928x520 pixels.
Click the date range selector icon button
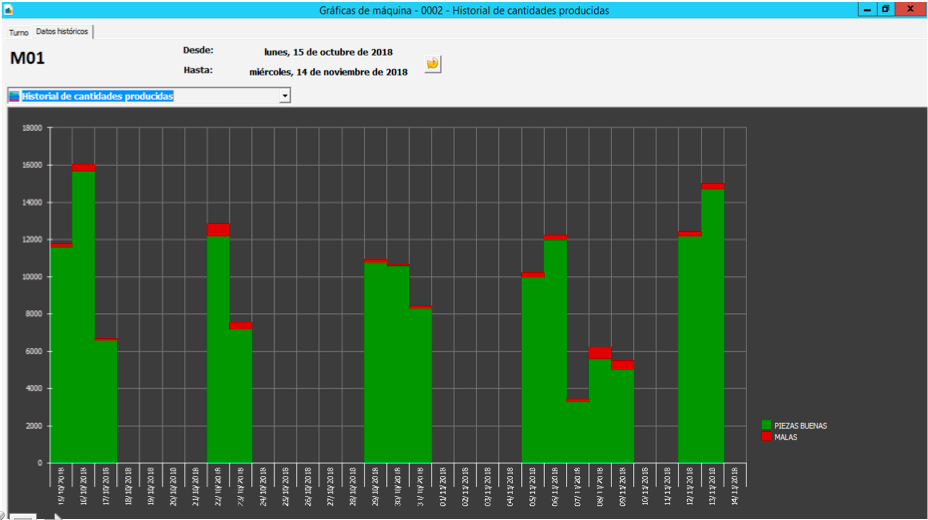tap(432, 63)
